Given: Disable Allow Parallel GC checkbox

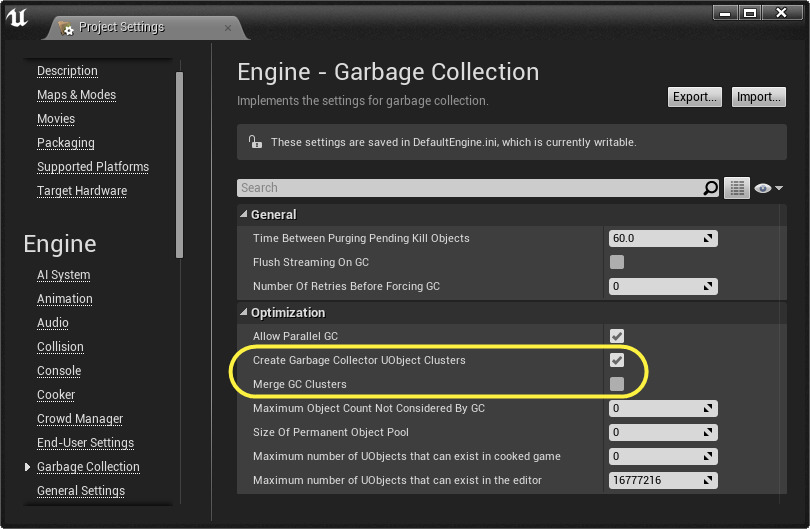Looking at the screenshot, I should click(x=617, y=336).
